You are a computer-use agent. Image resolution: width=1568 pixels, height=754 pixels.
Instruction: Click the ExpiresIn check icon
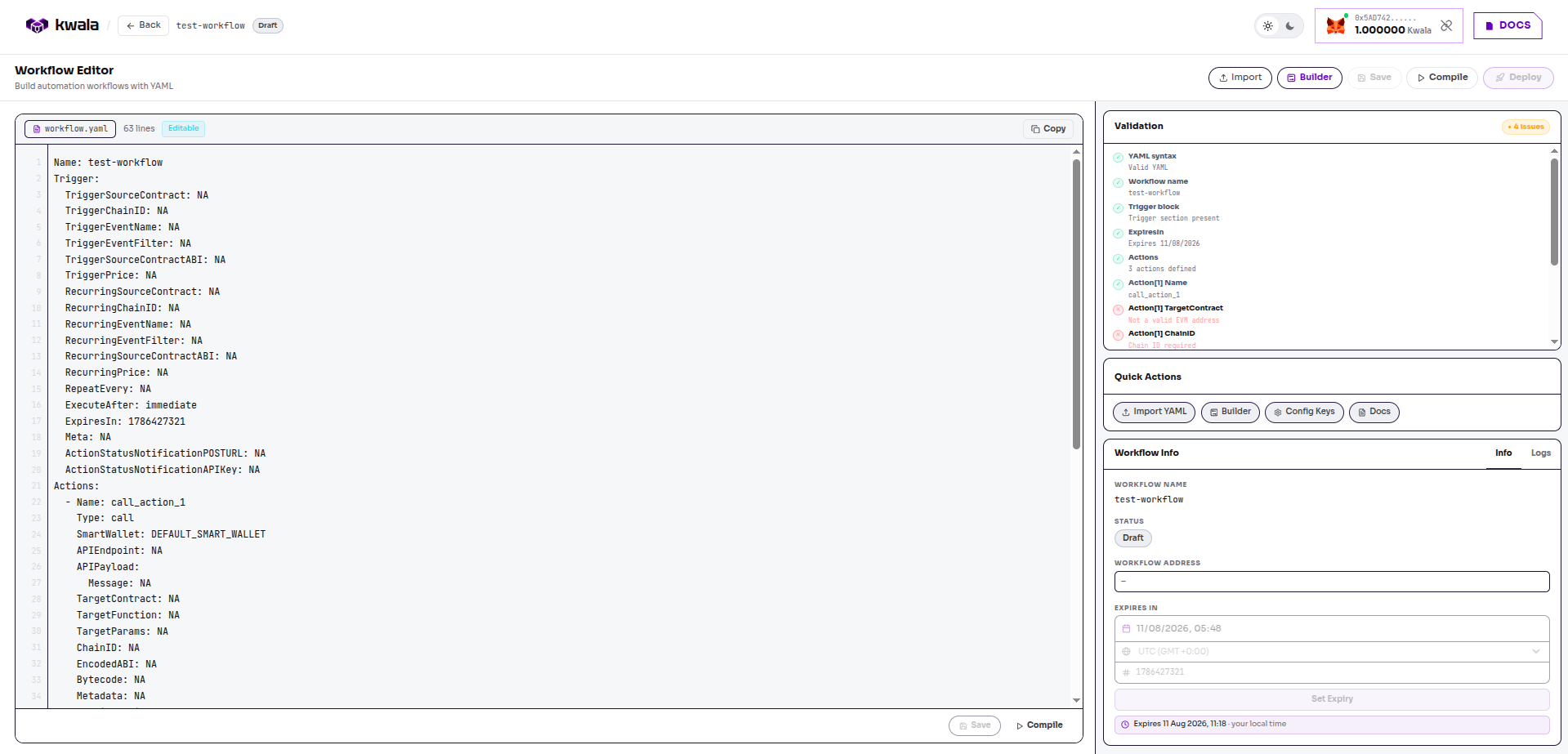pyautogui.click(x=1118, y=234)
